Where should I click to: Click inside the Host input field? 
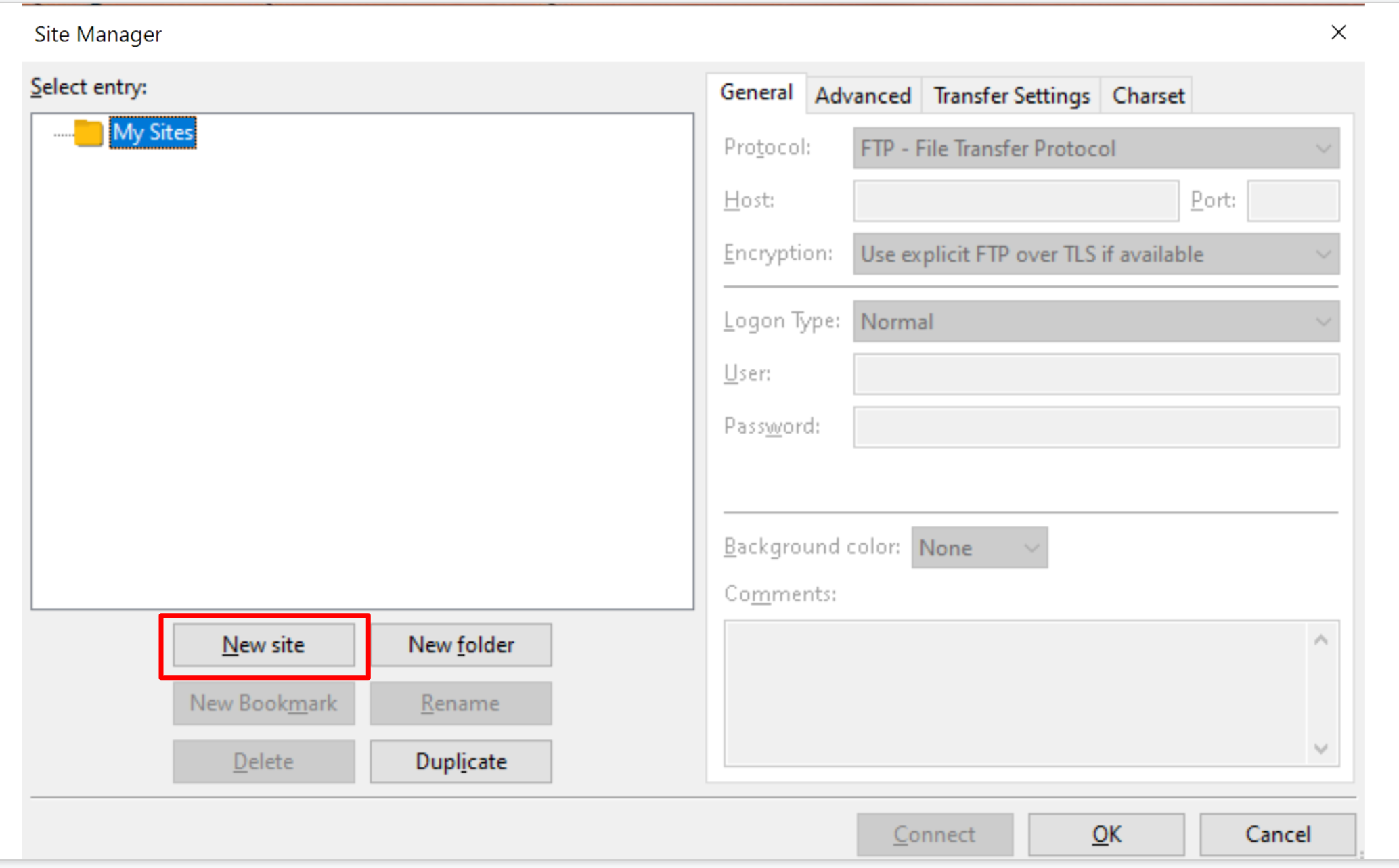[x=1015, y=201]
